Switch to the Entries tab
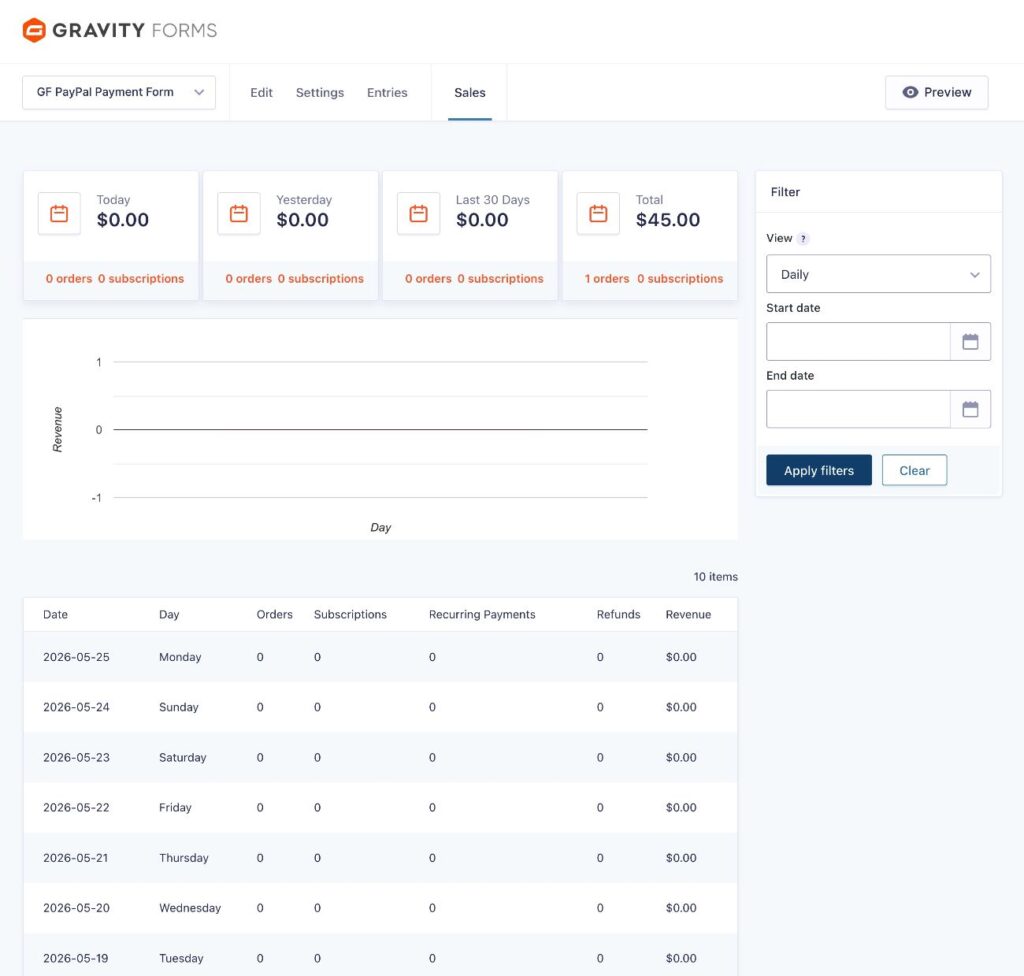 387,93
